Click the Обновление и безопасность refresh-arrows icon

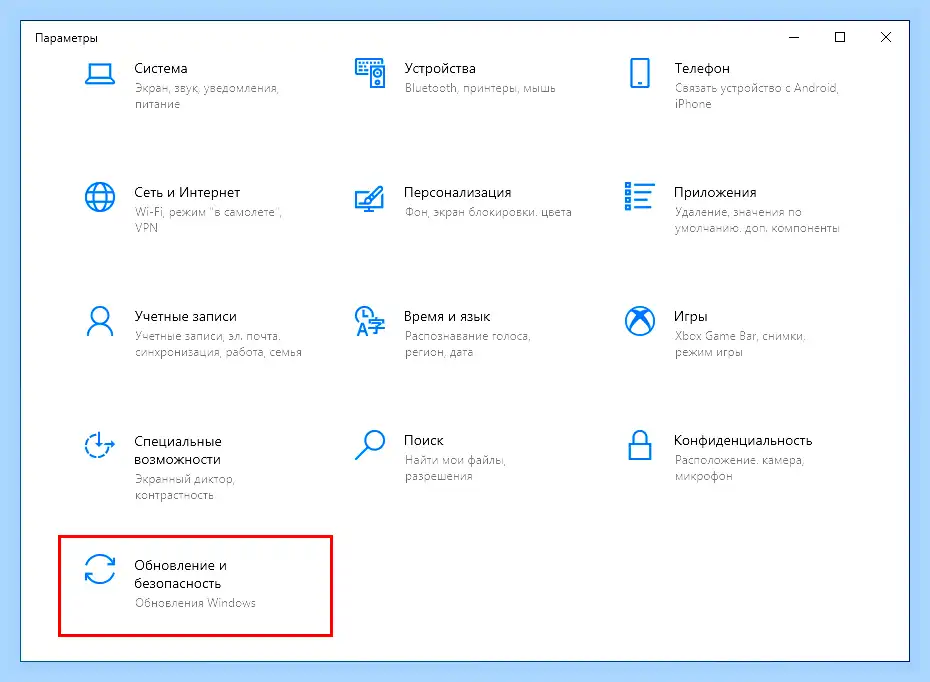point(100,569)
